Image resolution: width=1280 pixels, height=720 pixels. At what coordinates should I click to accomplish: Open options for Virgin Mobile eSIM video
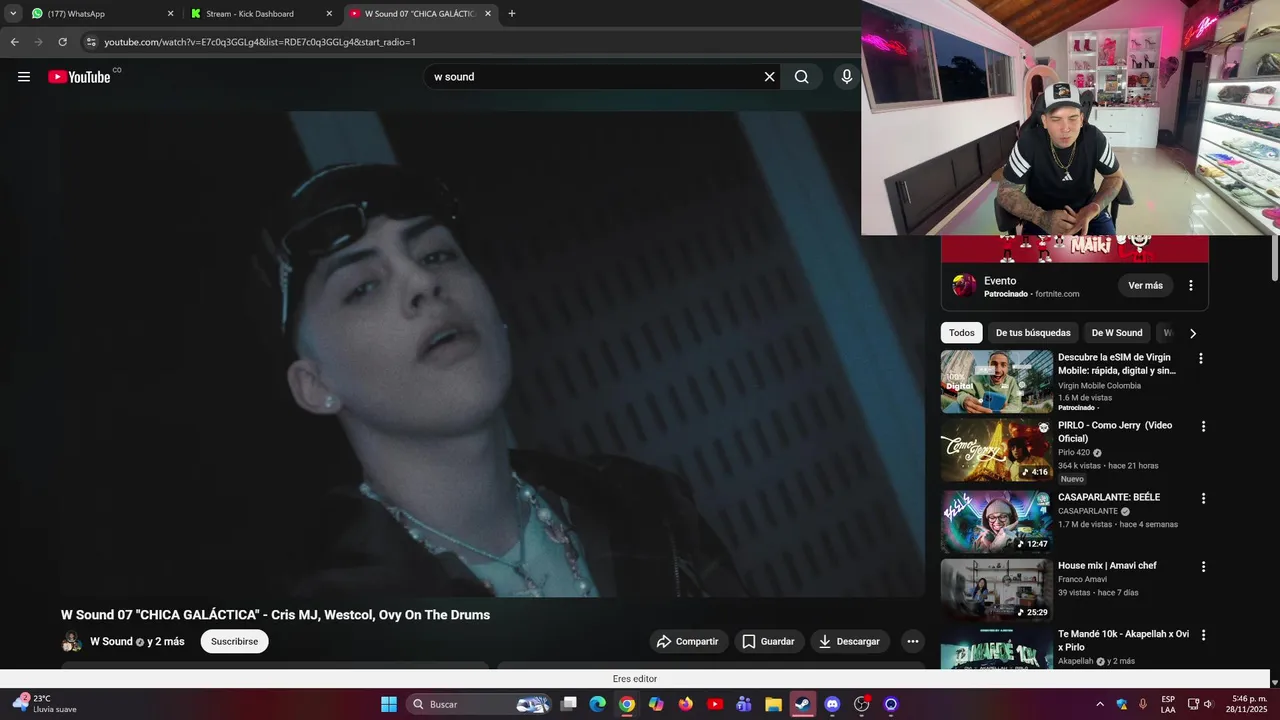[1201, 358]
